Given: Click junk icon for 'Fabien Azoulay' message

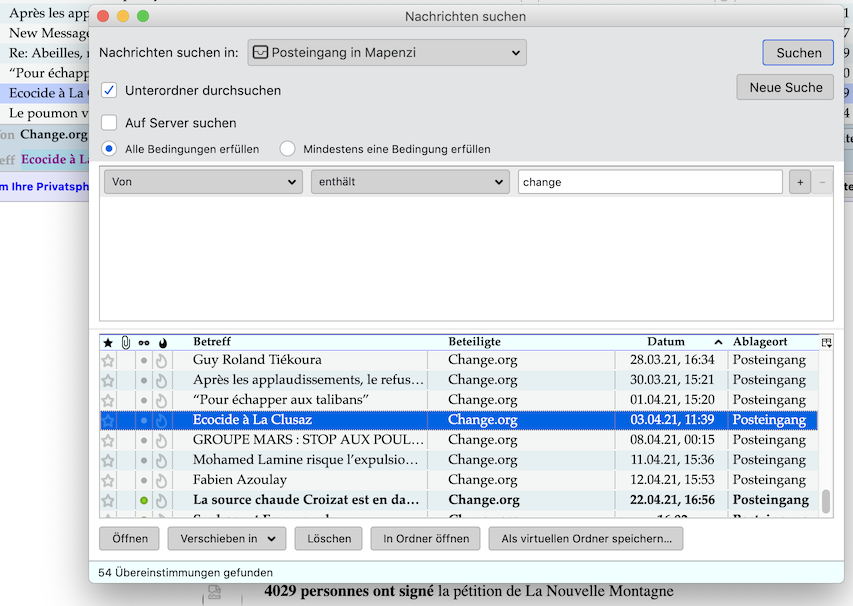Looking at the screenshot, I should coord(163,480).
